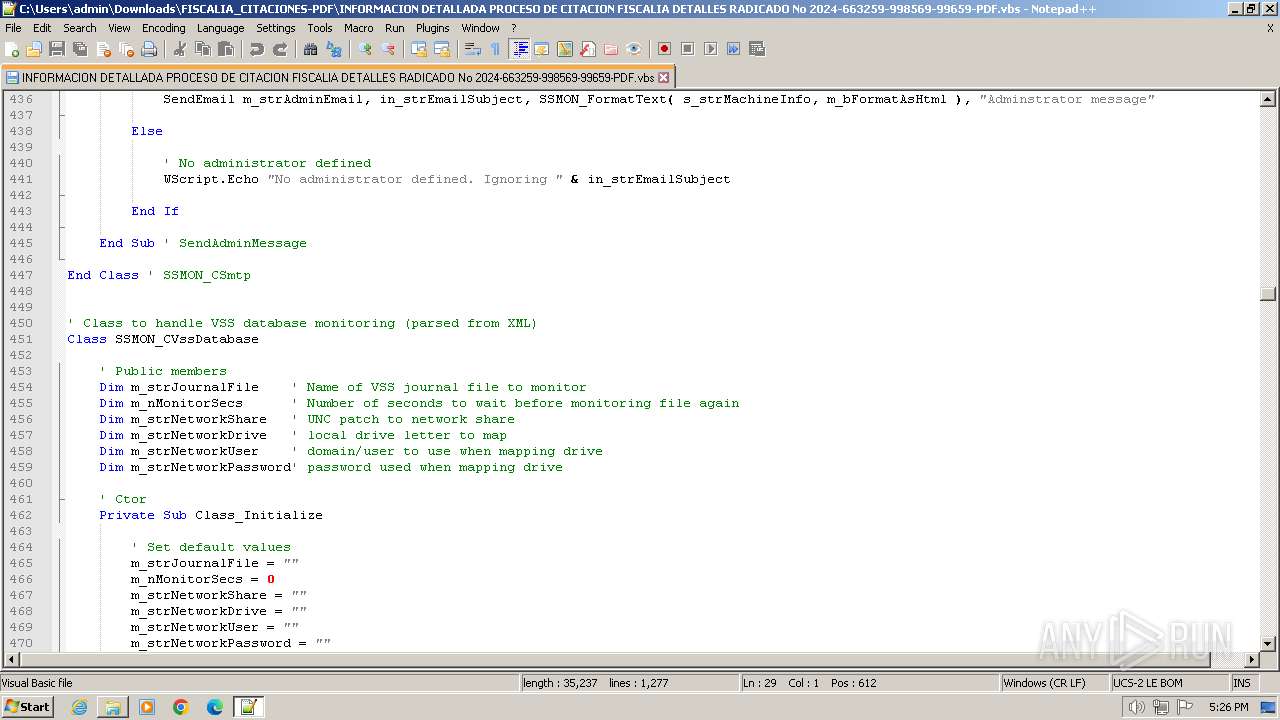Viewport: 1280px width, 720px height.
Task: Open the Macro menu
Action: [359, 28]
